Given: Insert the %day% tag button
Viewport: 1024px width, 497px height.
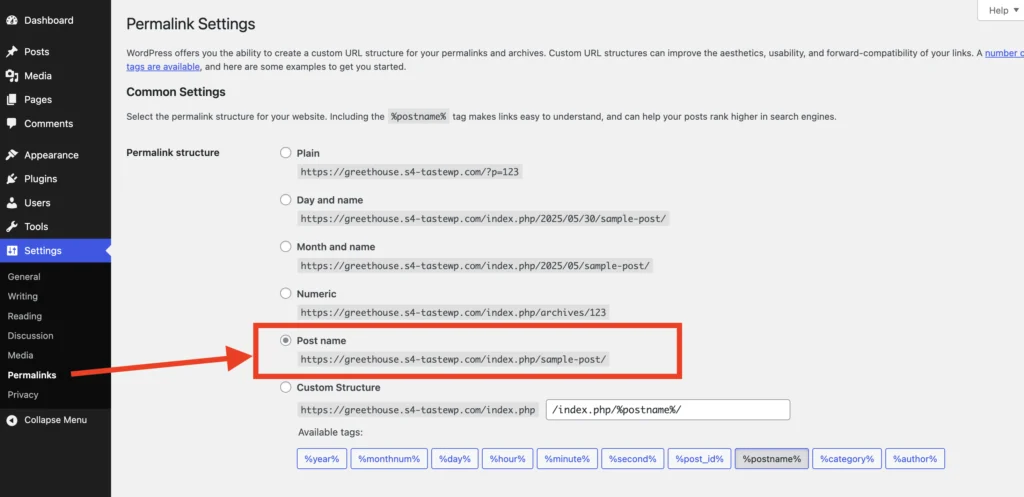Looking at the screenshot, I should pyautogui.click(x=455, y=458).
